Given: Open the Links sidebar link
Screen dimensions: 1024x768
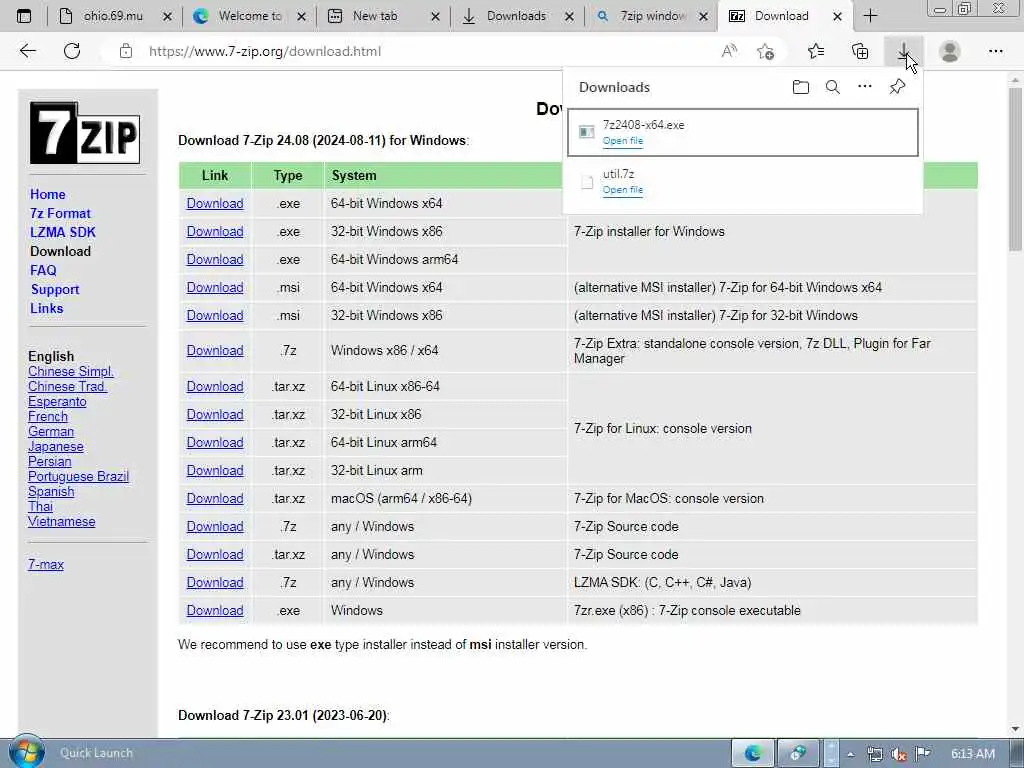Looking at the screenshot, I should click(46, 308).
